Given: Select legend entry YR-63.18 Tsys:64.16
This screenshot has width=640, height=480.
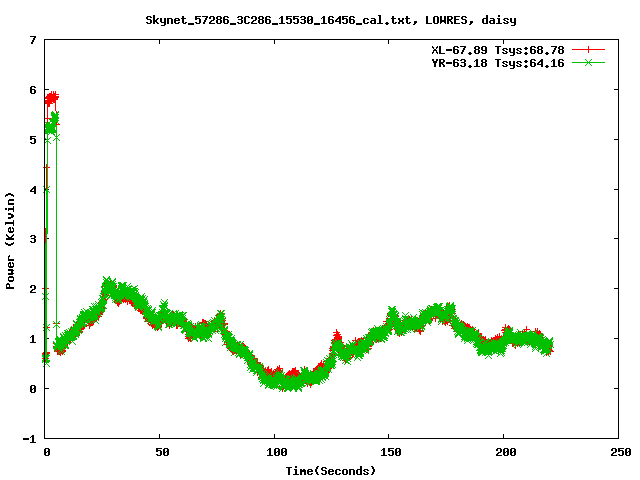Looking at the screenshot, I should tap(498, 63).
